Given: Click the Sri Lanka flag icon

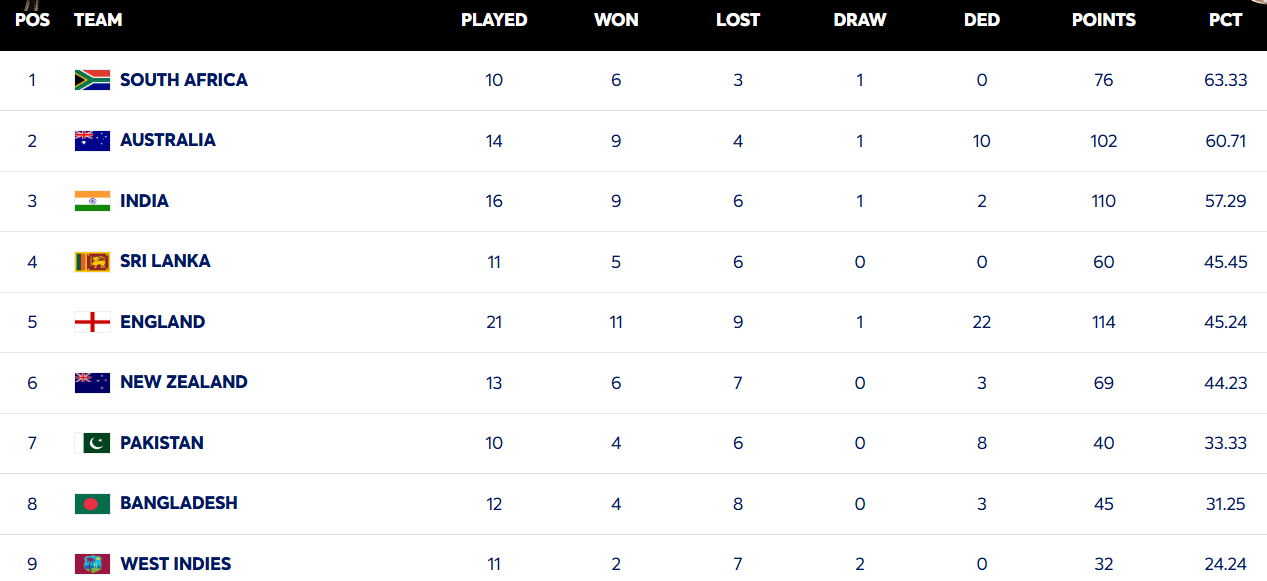Looking at the screenshot, I should tap(92, 262).
